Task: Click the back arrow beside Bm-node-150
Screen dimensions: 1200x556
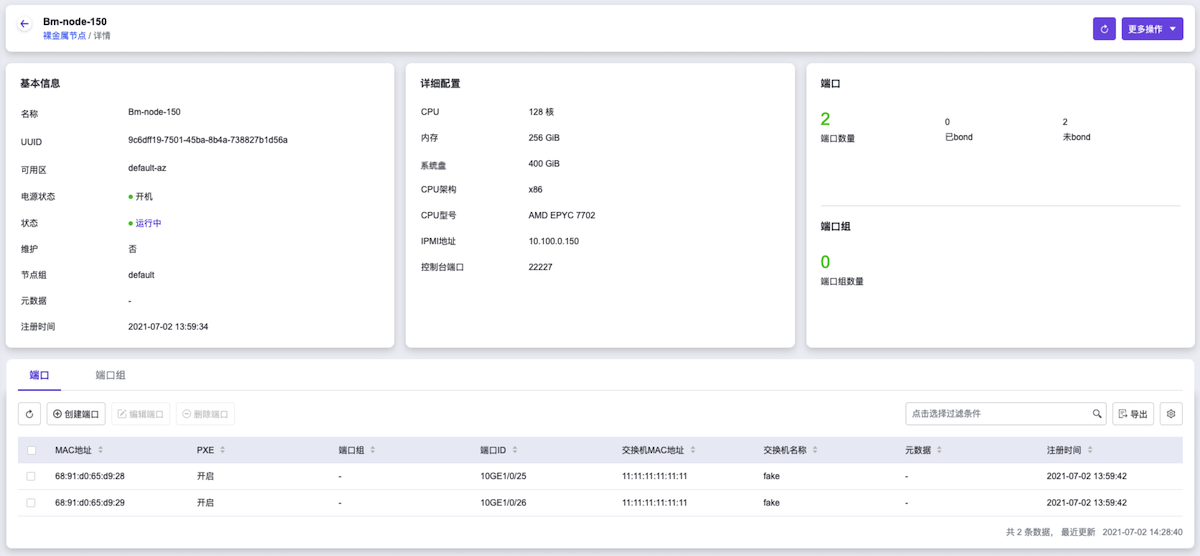Action: pyautogui.click(x=24, y=24)
